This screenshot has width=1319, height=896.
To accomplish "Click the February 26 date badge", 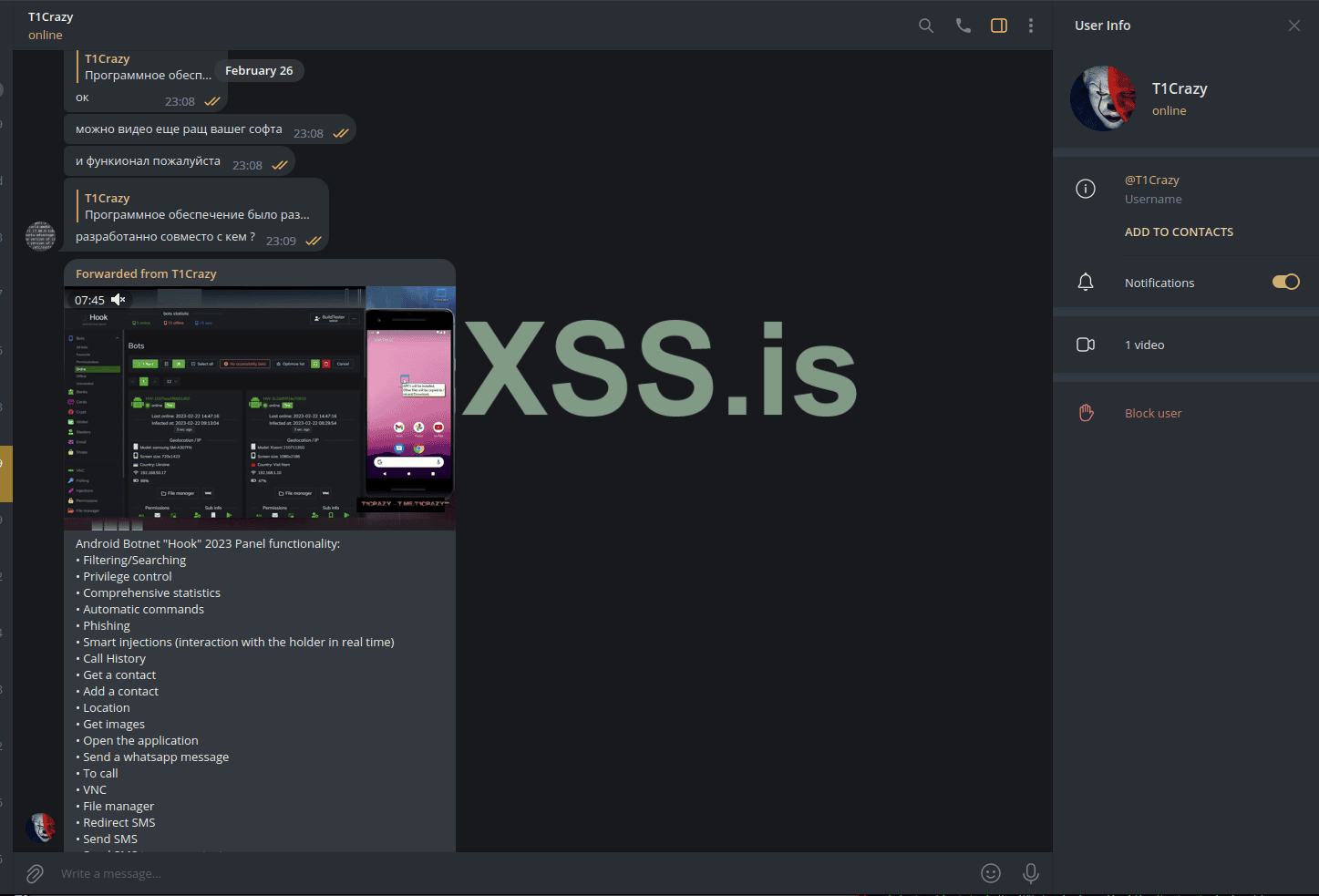I will 259,70.
